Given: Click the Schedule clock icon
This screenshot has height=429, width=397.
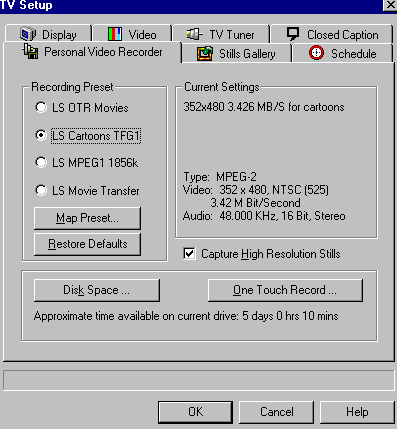Looking at the screenshot, I should (316, 53).
